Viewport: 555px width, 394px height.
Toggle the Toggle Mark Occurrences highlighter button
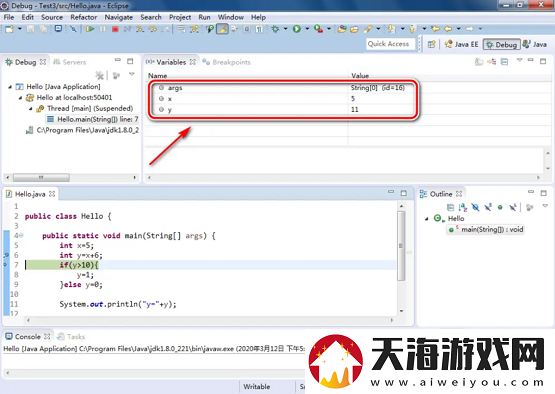pyautogui.click(x=222, y=29)
